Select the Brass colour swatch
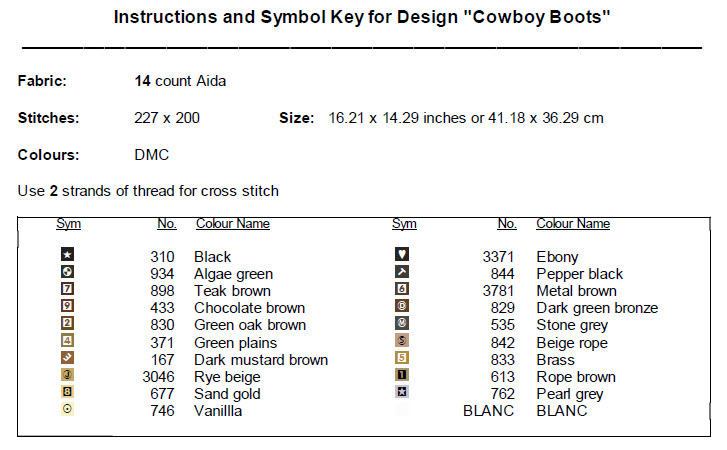 [403, 359]
